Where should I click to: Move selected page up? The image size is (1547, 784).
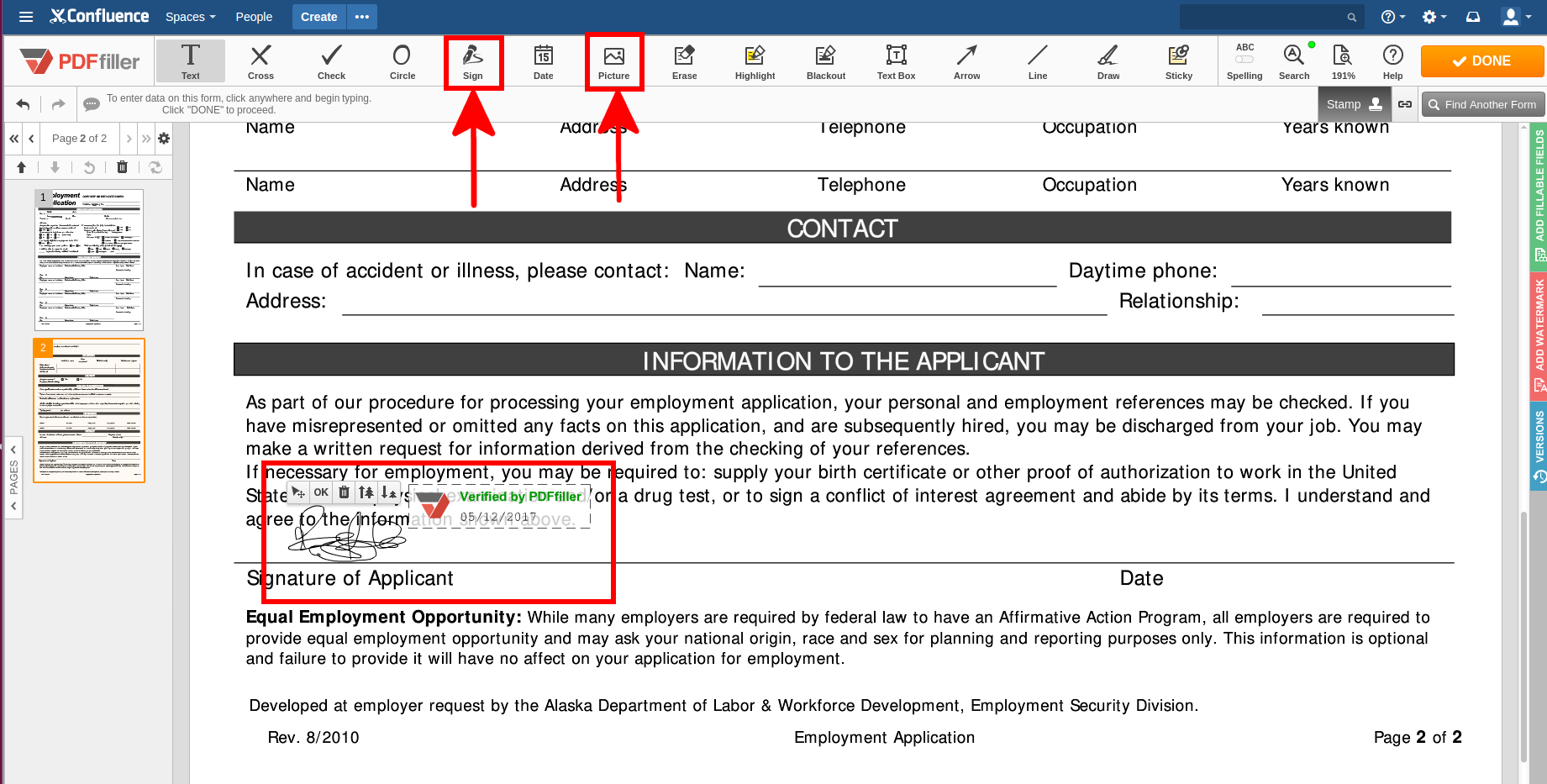point(22,167)
